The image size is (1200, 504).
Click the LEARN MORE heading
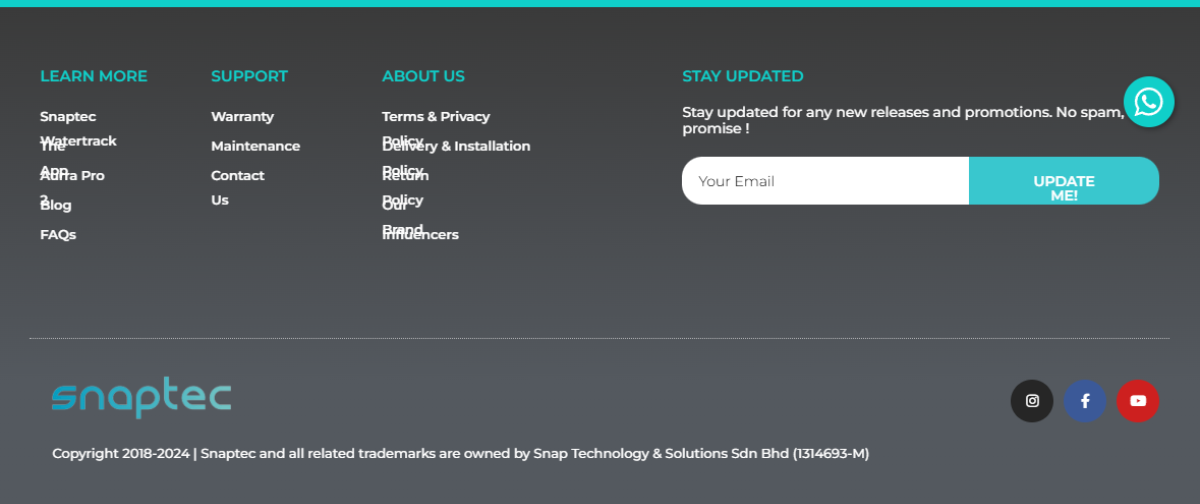[x=93, y=76]
